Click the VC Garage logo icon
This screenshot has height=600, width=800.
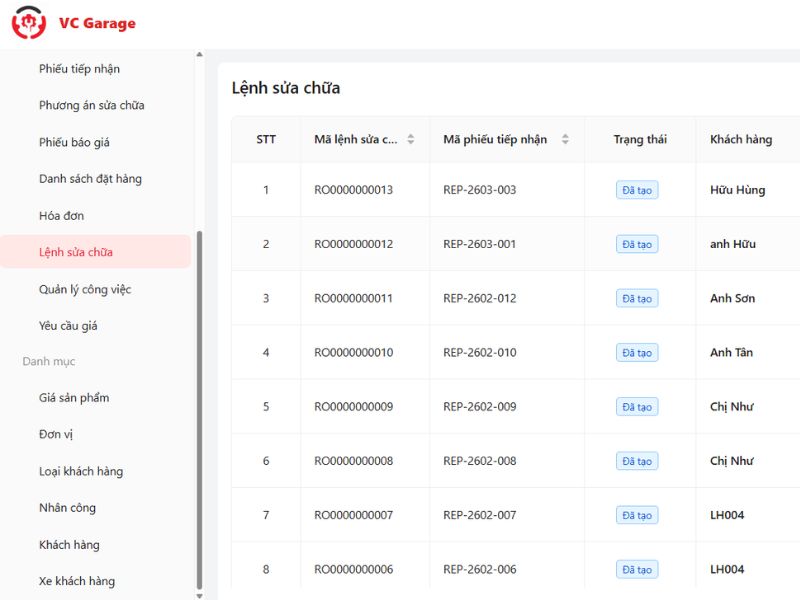[x=29, y=23]
